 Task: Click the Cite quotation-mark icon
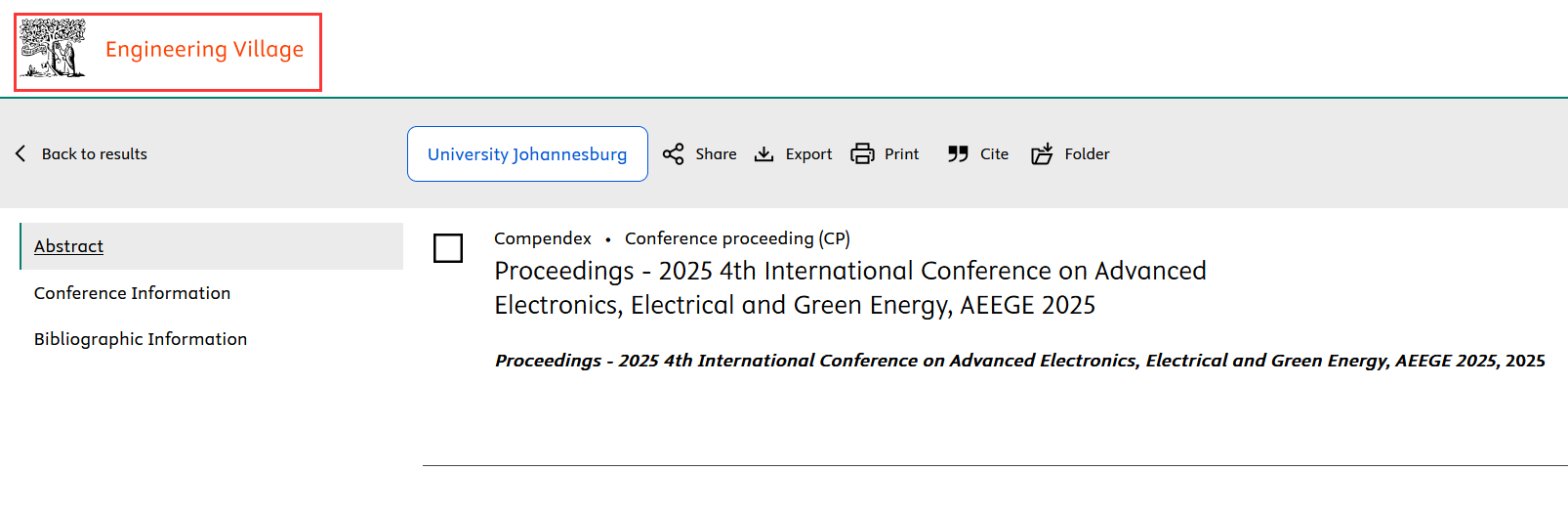(958, 153)
